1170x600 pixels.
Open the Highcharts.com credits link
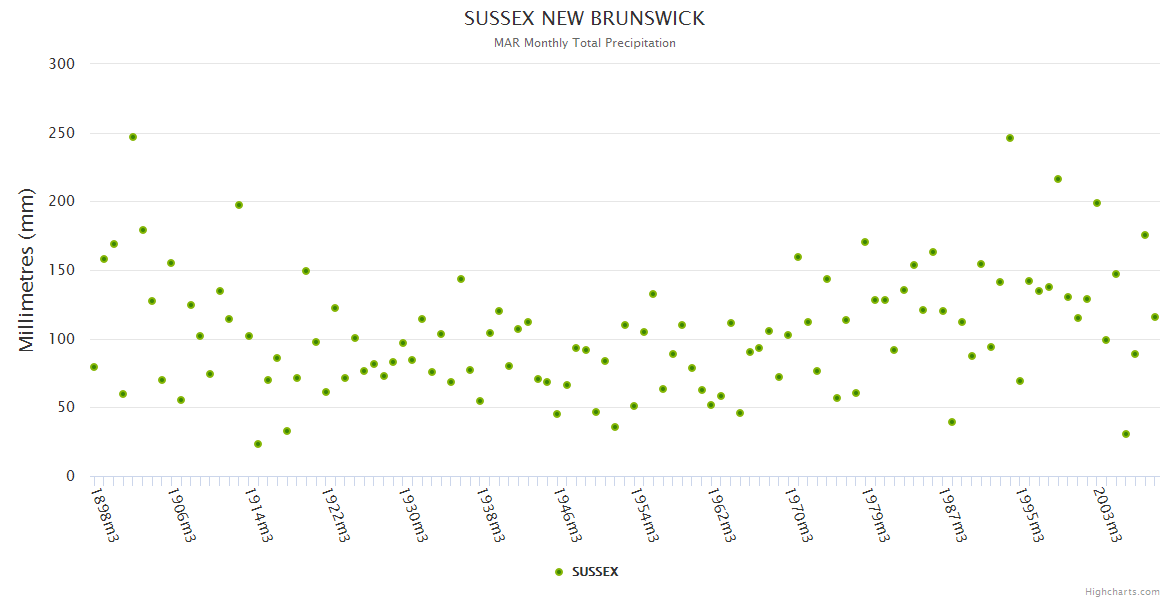1122,592
